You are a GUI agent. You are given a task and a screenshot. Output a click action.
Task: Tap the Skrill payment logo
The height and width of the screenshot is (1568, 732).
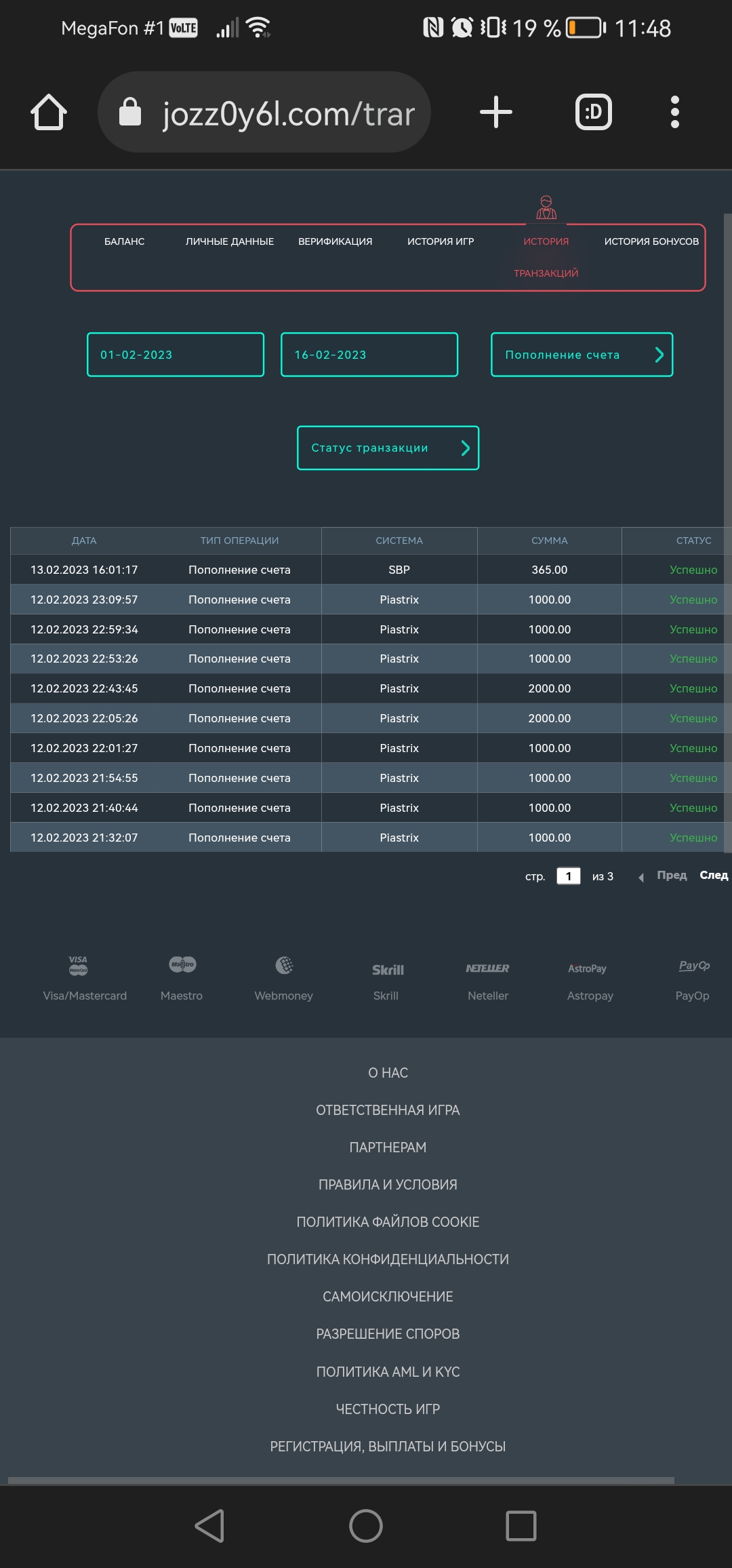point(388,970)
